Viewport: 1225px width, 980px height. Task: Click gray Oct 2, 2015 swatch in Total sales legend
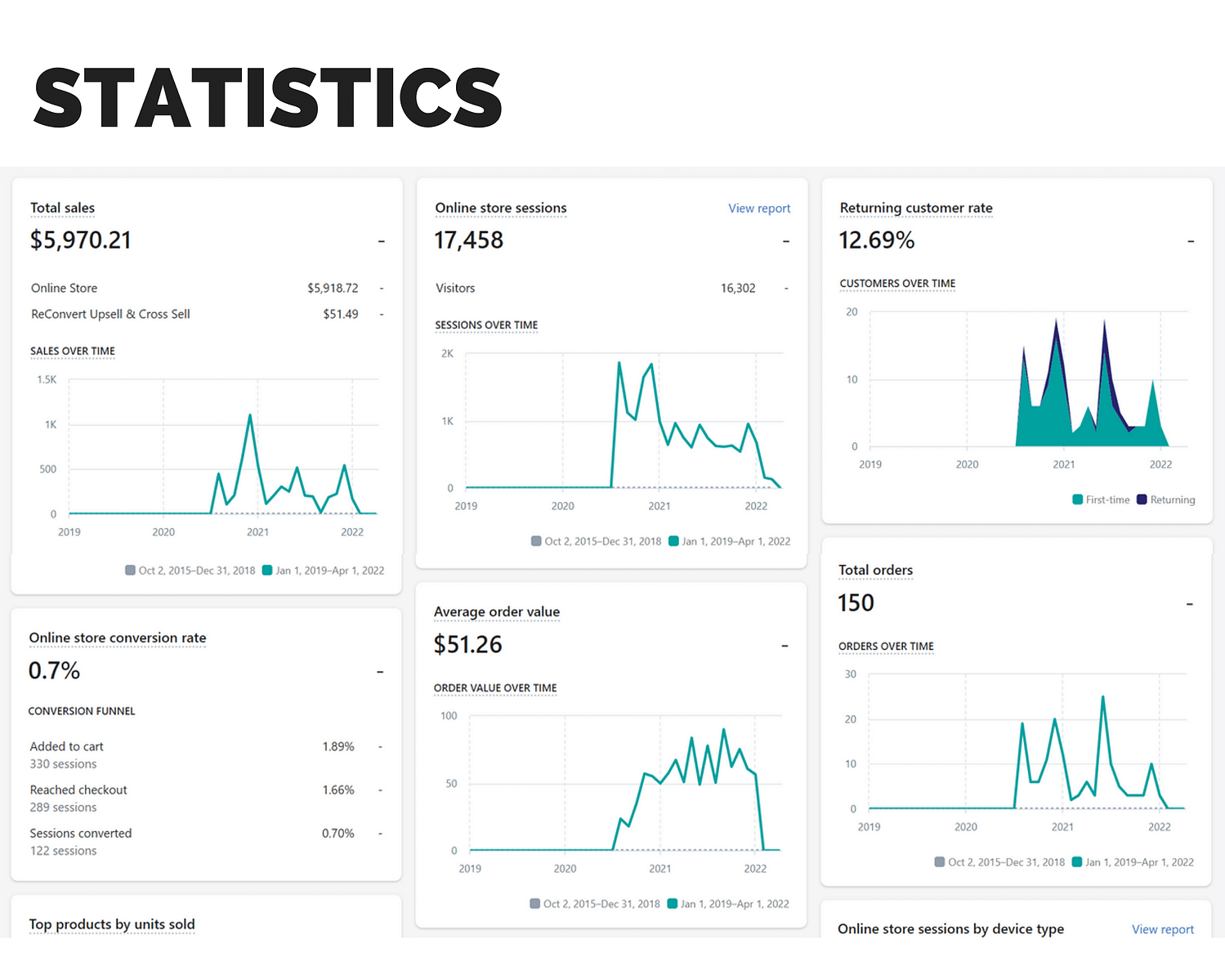(x=130, y=571)
